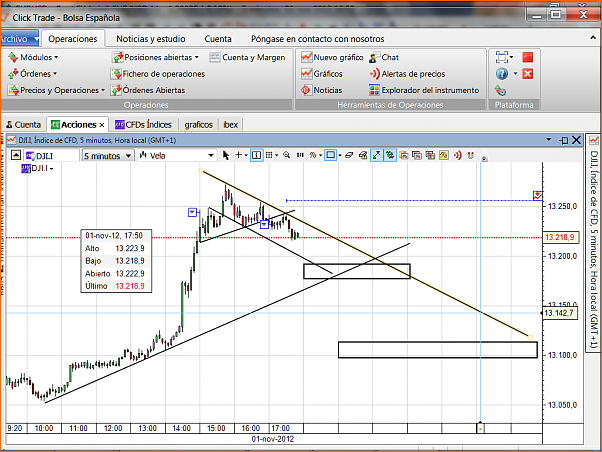The height and width of the screenshot is (452, 602).
Task: Switch to the Operaciones ribbon tab
Action: (x=73, y=39)
